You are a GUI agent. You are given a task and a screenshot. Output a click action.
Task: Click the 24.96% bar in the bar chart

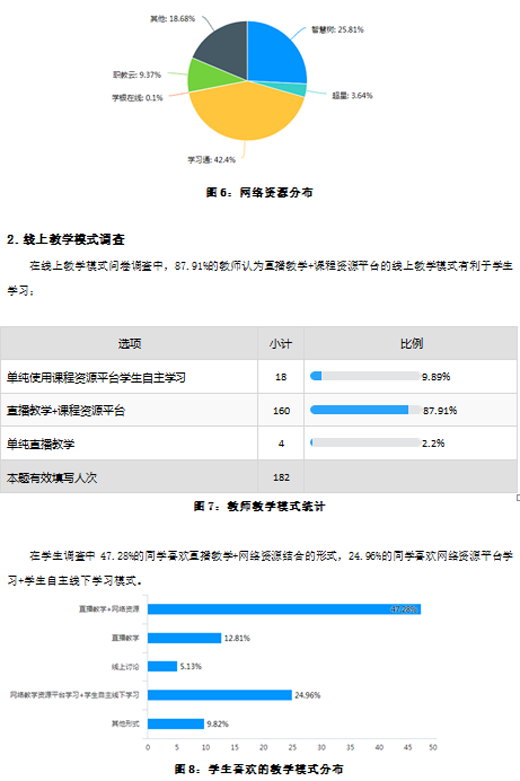pyautogui.click(x=220, y=695)
